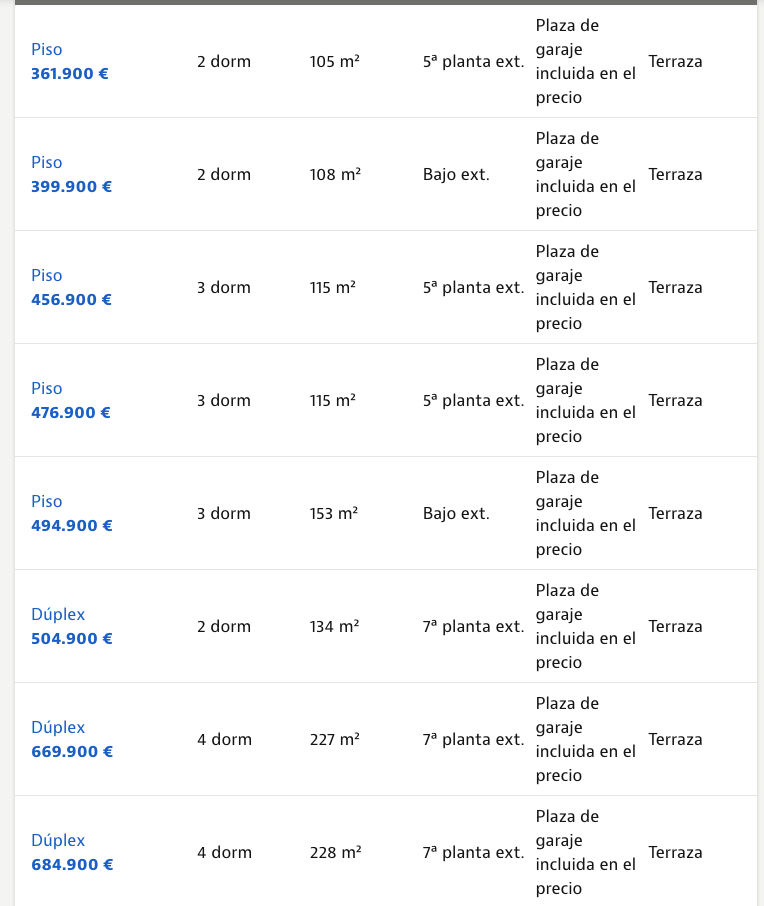Click the 684.900 € price text

[x=72, y=864]
